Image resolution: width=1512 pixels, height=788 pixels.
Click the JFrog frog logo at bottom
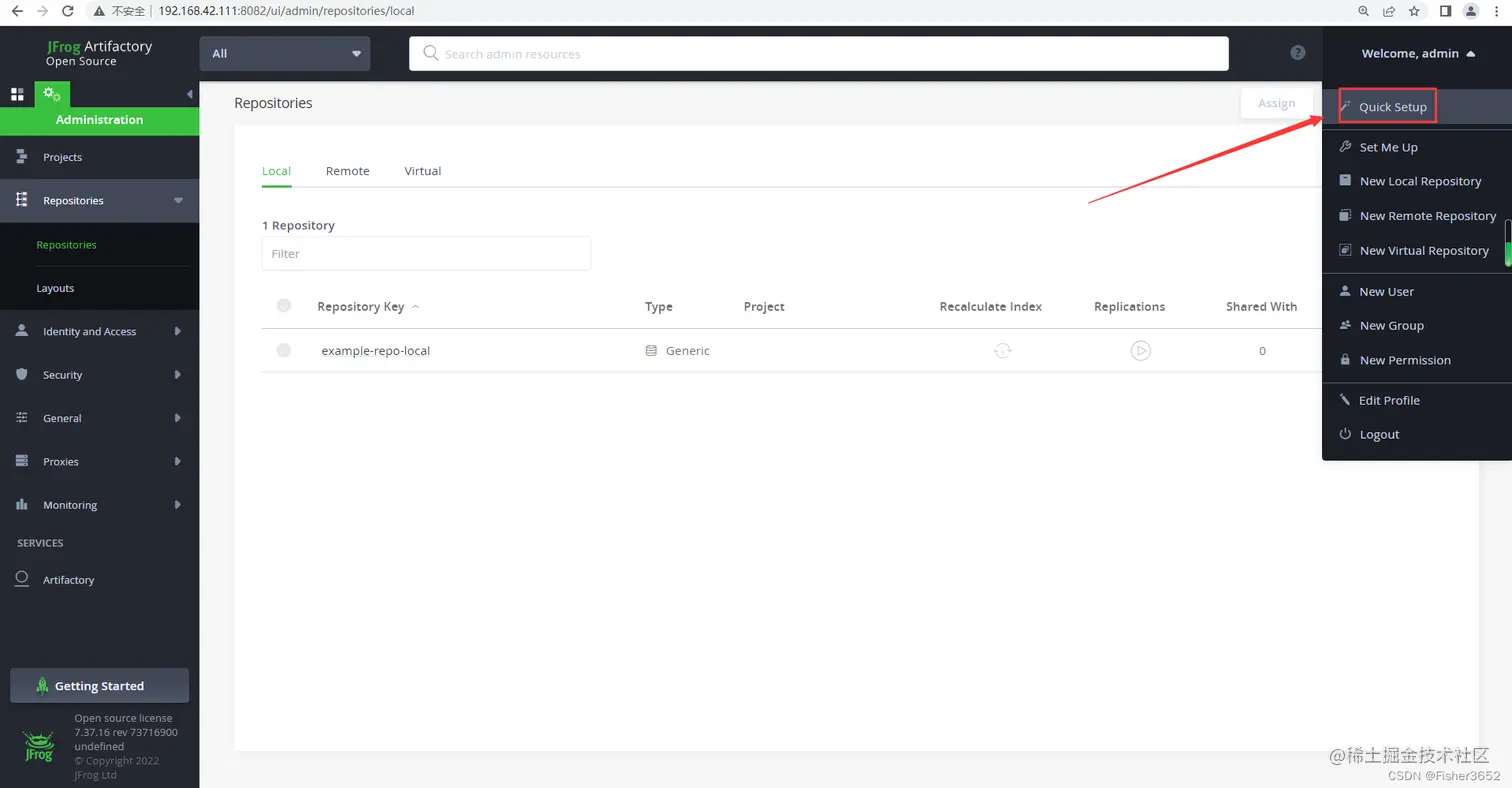pyautogui.click(x=38, y=747)
